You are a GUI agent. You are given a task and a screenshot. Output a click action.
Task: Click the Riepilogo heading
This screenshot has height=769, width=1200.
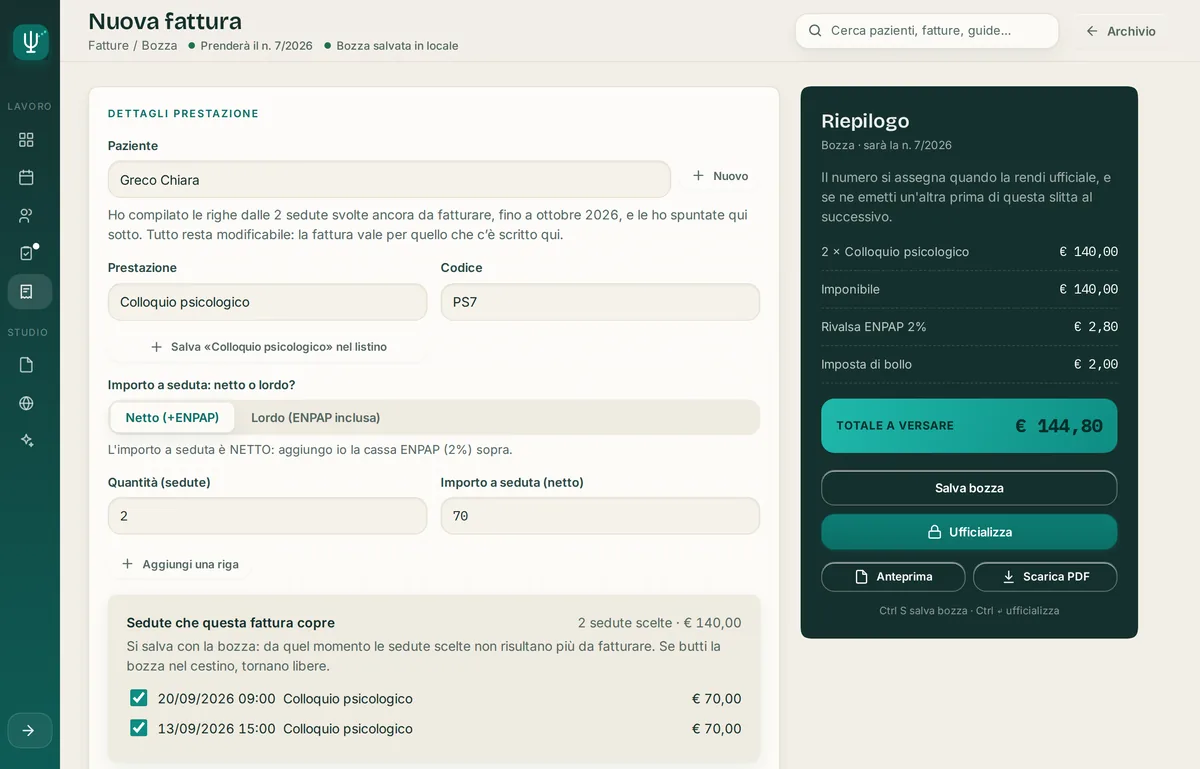865,121
